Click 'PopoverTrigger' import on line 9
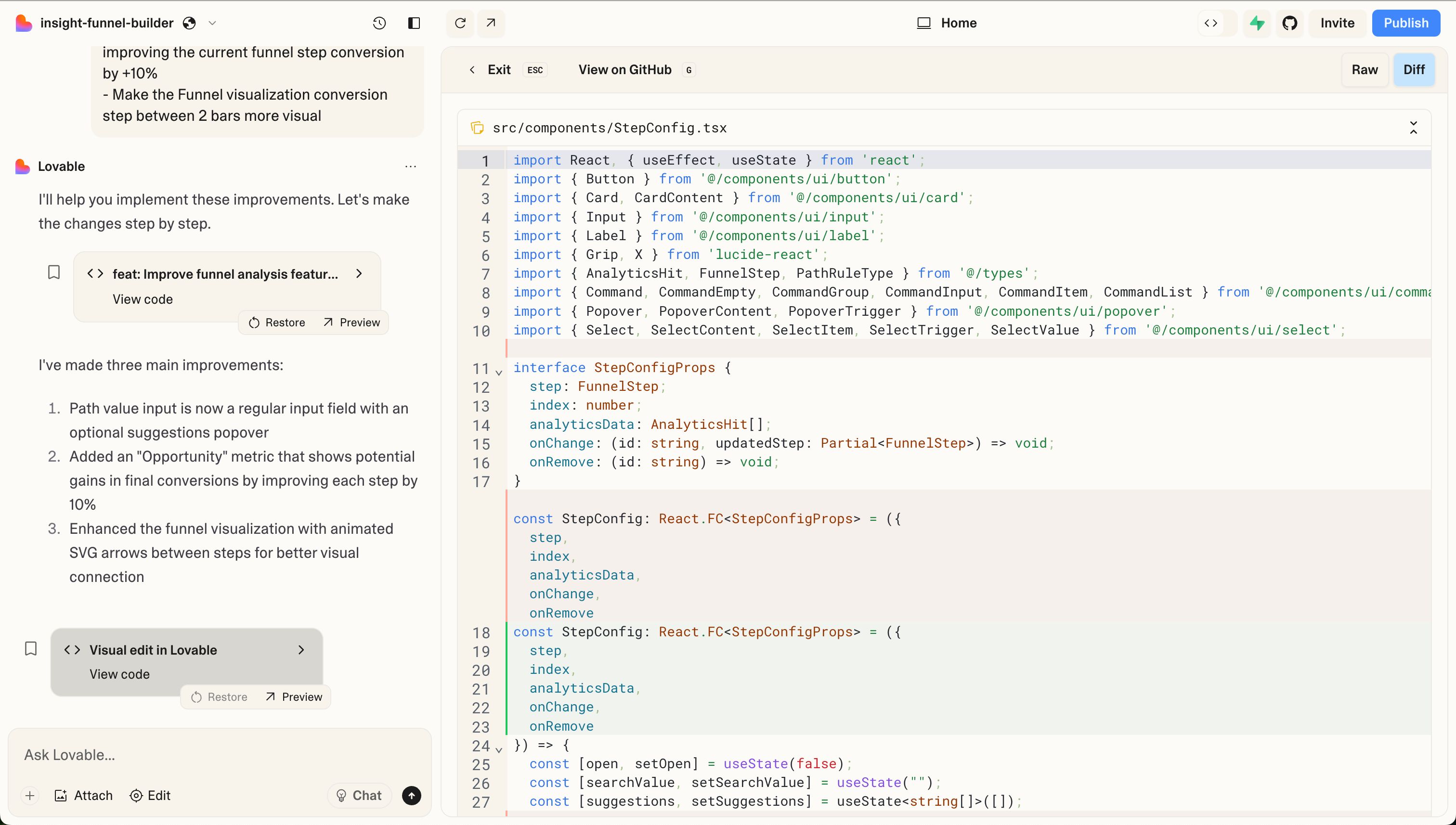 (x=845, y=311)
